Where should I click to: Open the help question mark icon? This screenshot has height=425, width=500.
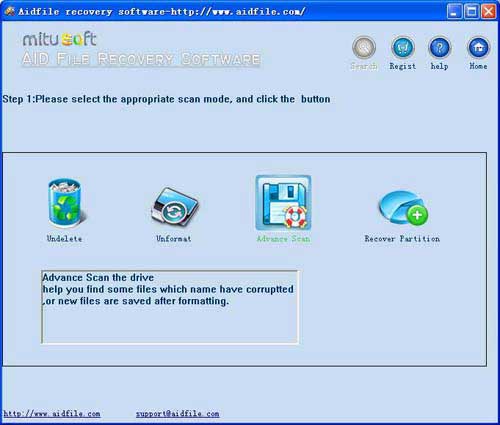(x=440, y=48)
